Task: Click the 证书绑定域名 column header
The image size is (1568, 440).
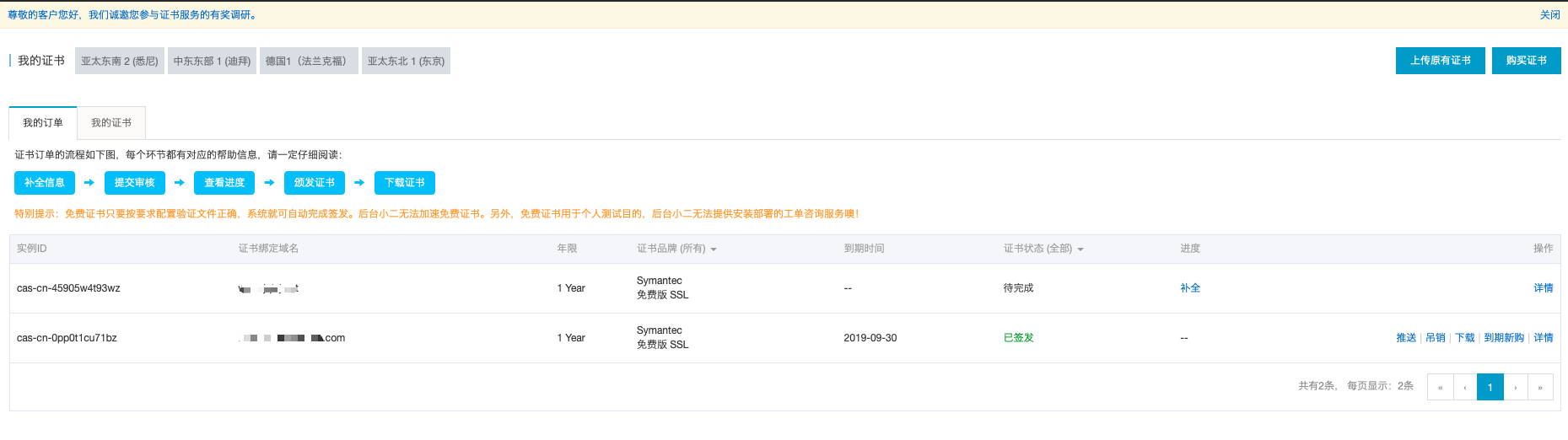Action: (x=268, y=249)
